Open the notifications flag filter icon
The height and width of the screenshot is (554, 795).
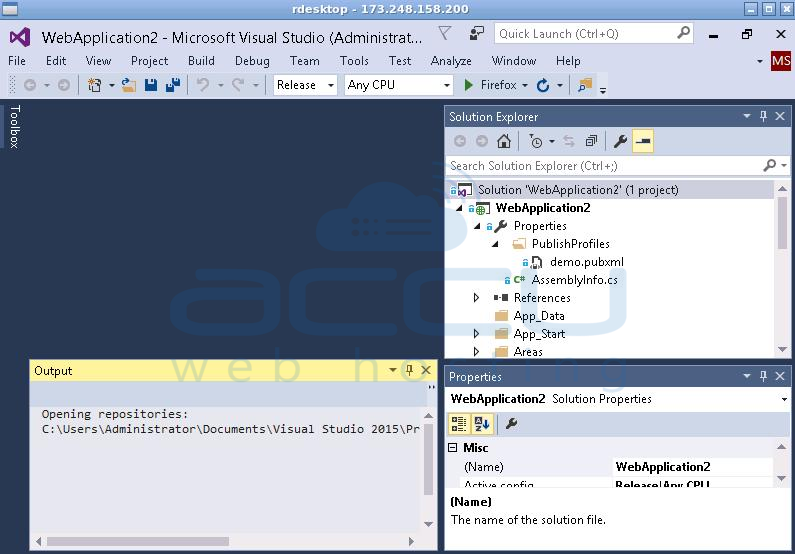[445, 33]
